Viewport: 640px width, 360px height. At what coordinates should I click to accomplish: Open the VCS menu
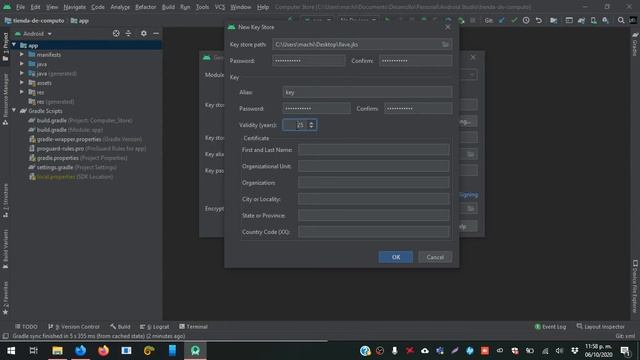click(x=220, y=7)
